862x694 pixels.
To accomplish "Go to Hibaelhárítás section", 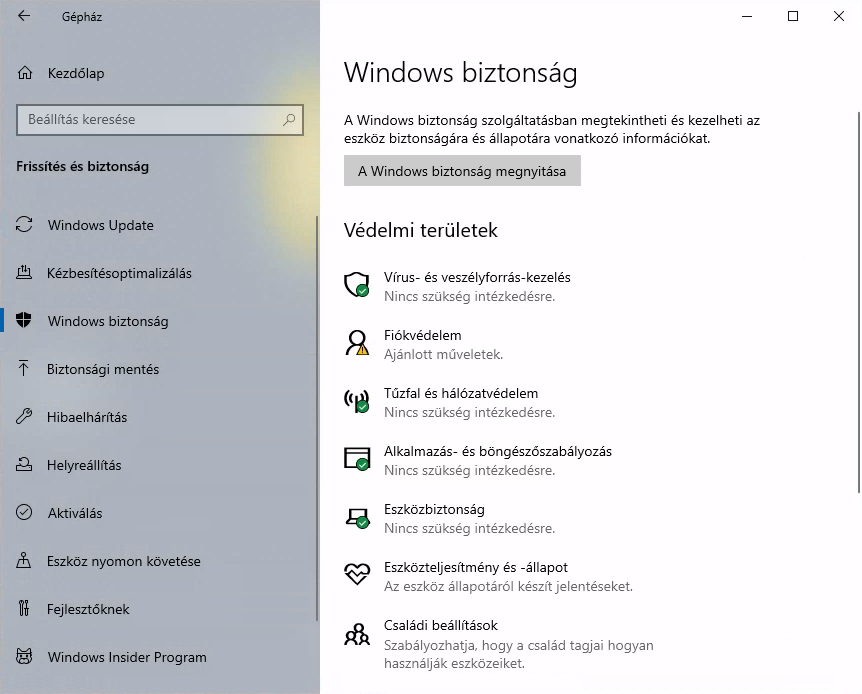I will coord(158,417).
